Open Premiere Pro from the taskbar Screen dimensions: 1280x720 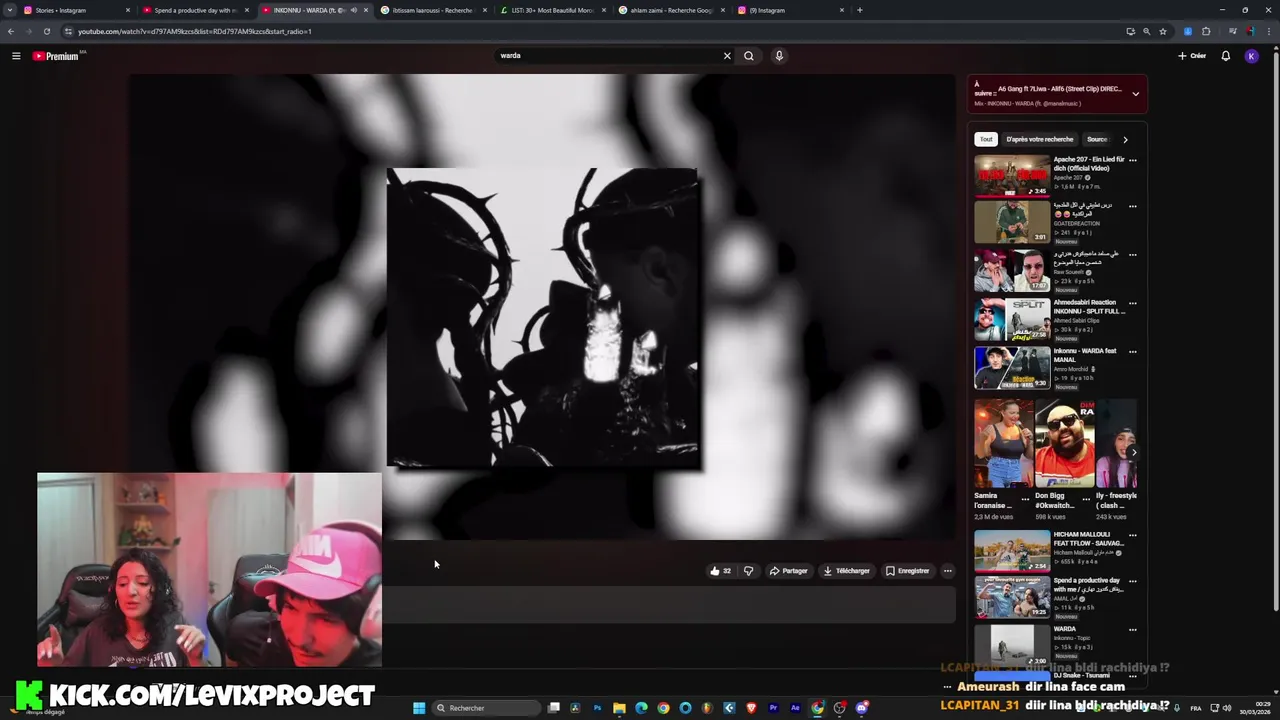(x=773, y=708)
